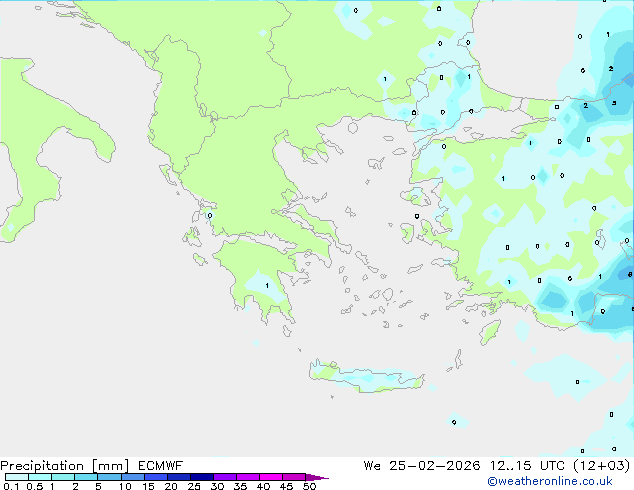Screen dimensions: 634x490
Task: Select the 'ECMWF' model label
Action: pyautogui.click(x=160, y=466)
